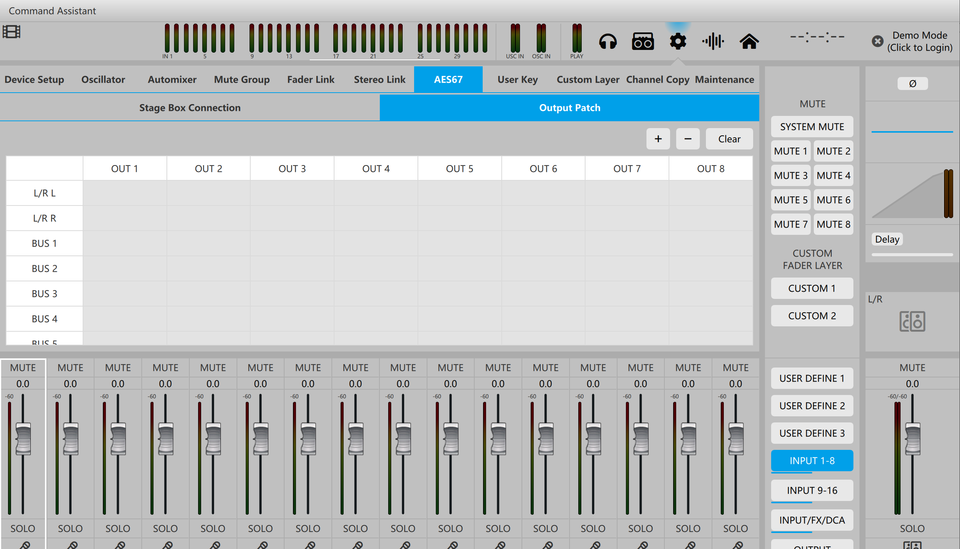This screenshot has width=960, height=549.
Task: Open the settings gear icon
Action: [x=678, y=41]
